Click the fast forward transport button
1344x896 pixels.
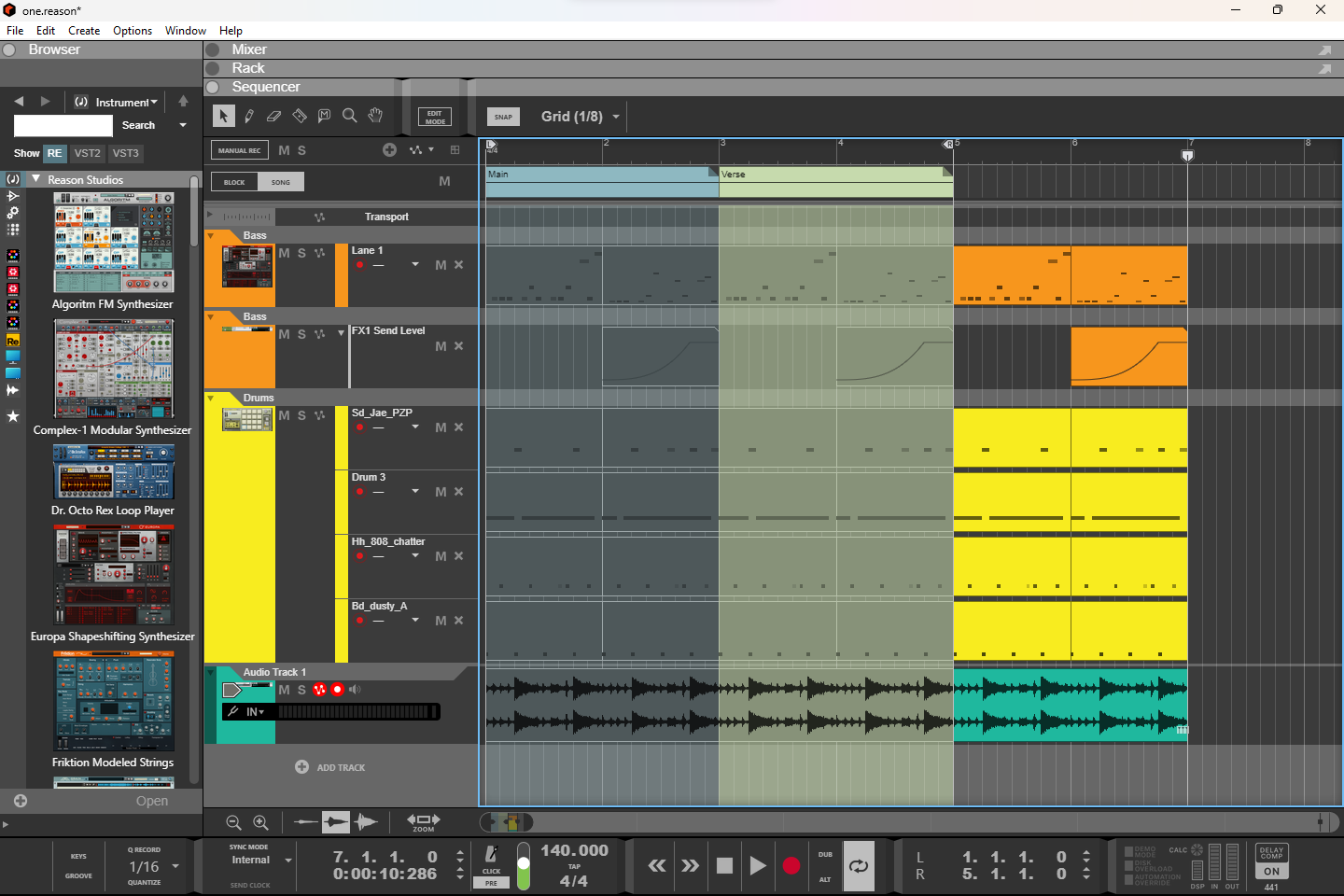point(690,866)
